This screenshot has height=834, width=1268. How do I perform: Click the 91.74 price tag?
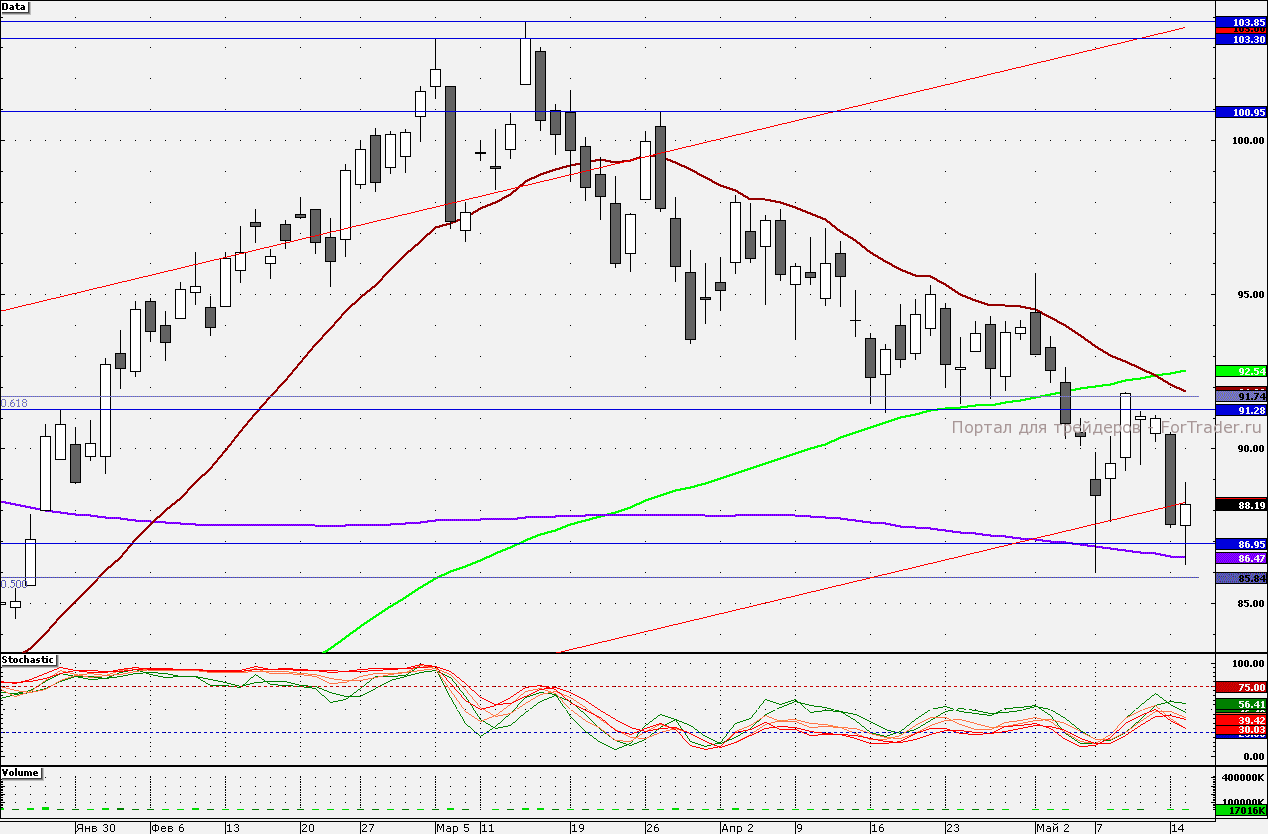point(1240,397)
